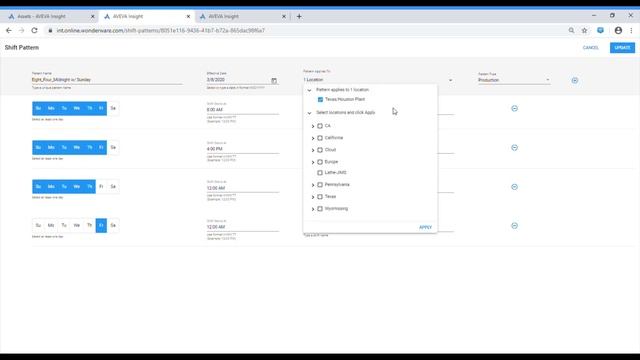View site security lock info
The image size is (640, 360).
pos(50,31)
